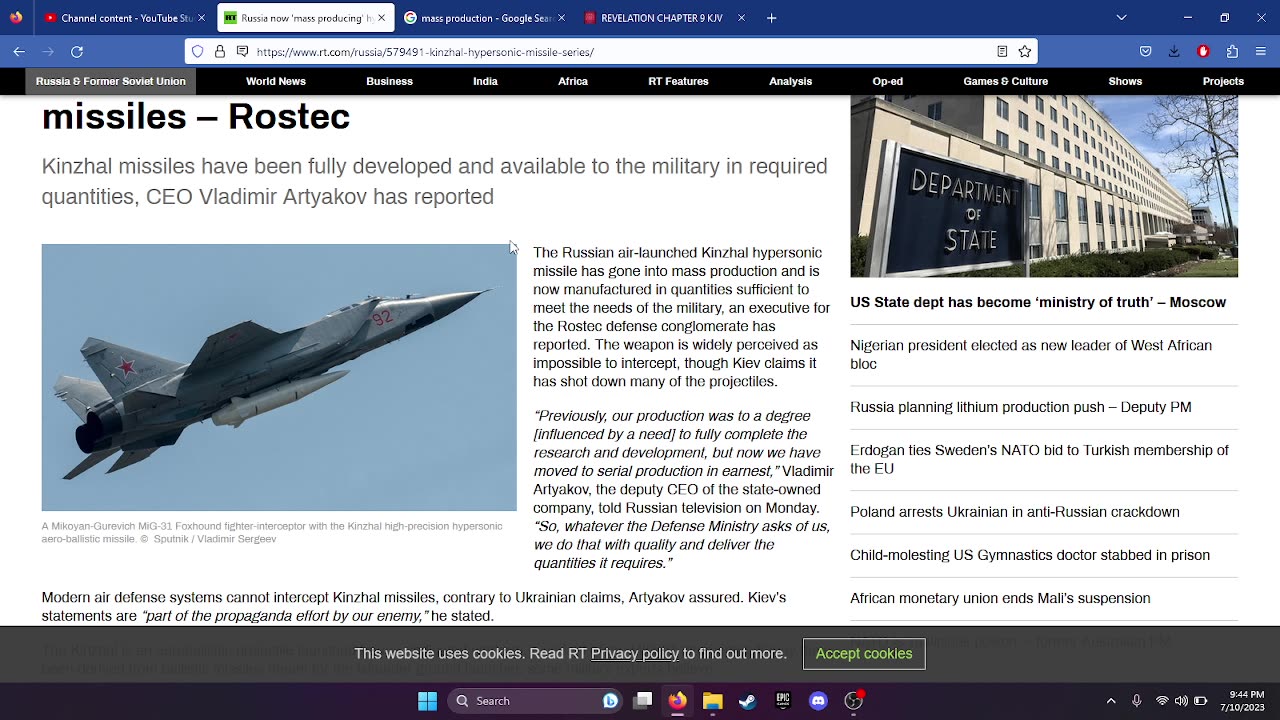Save the page to Pocket
Image resolution: width=1280 pixels, height=720 pixels.
pos(1146,51)
